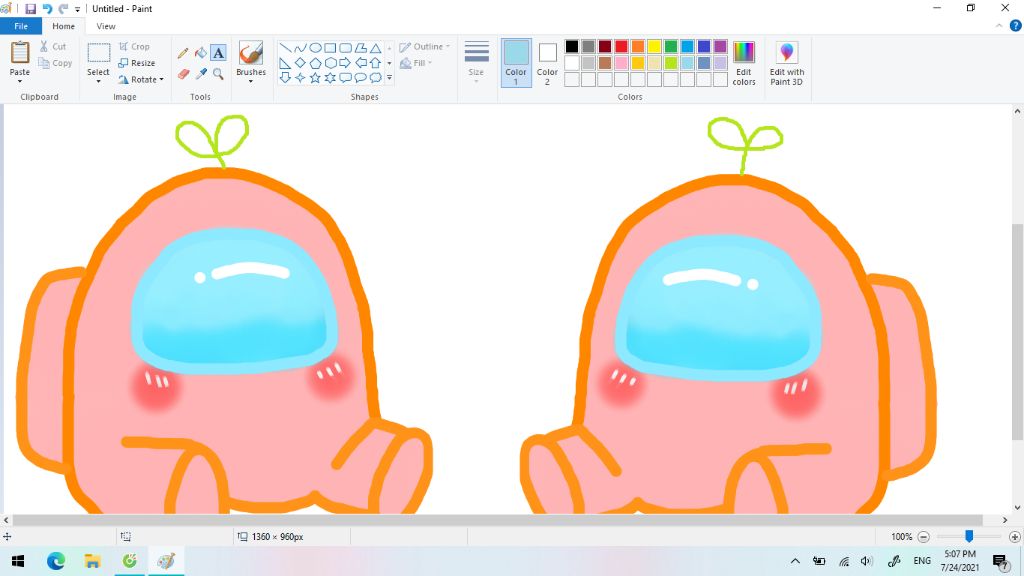Select the Curve shape

tap(300, 48)
